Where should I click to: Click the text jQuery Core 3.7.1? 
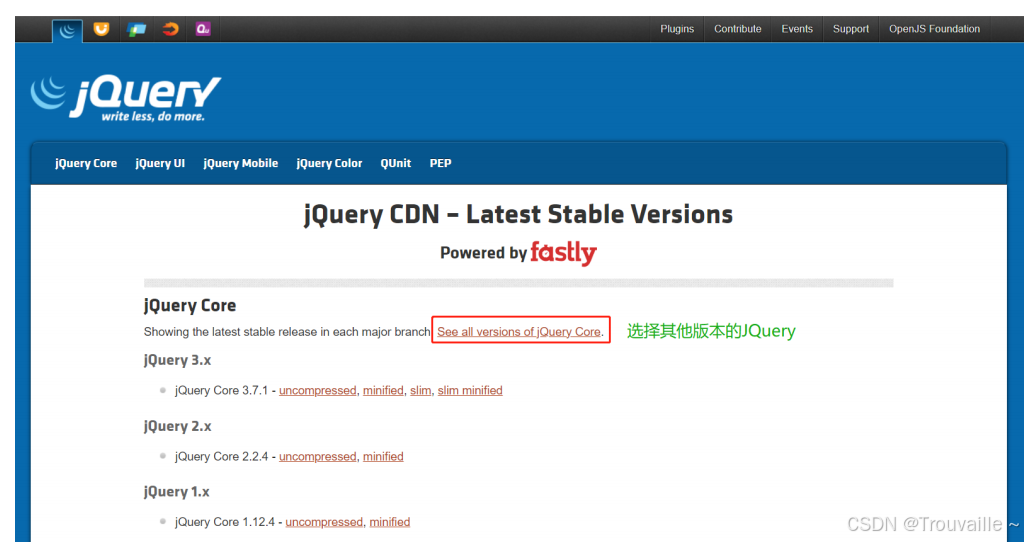[x=221, y=391]
